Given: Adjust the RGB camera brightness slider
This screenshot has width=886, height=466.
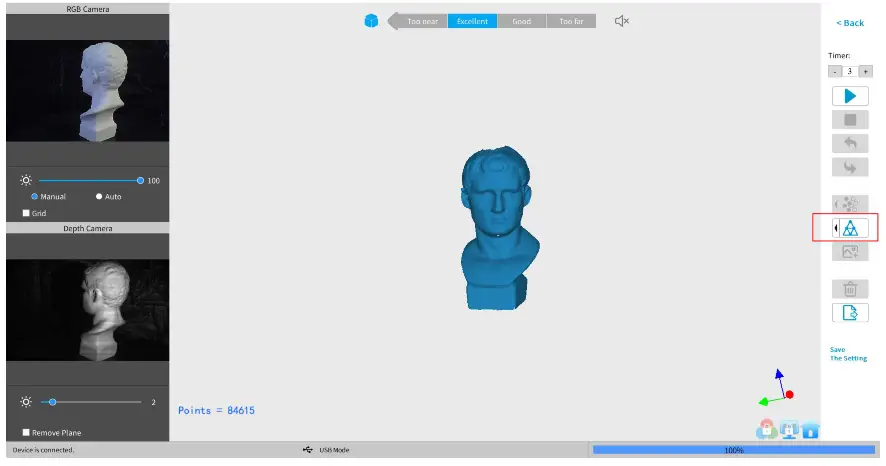Looking at the screenshot, I should tap(89, 180).
